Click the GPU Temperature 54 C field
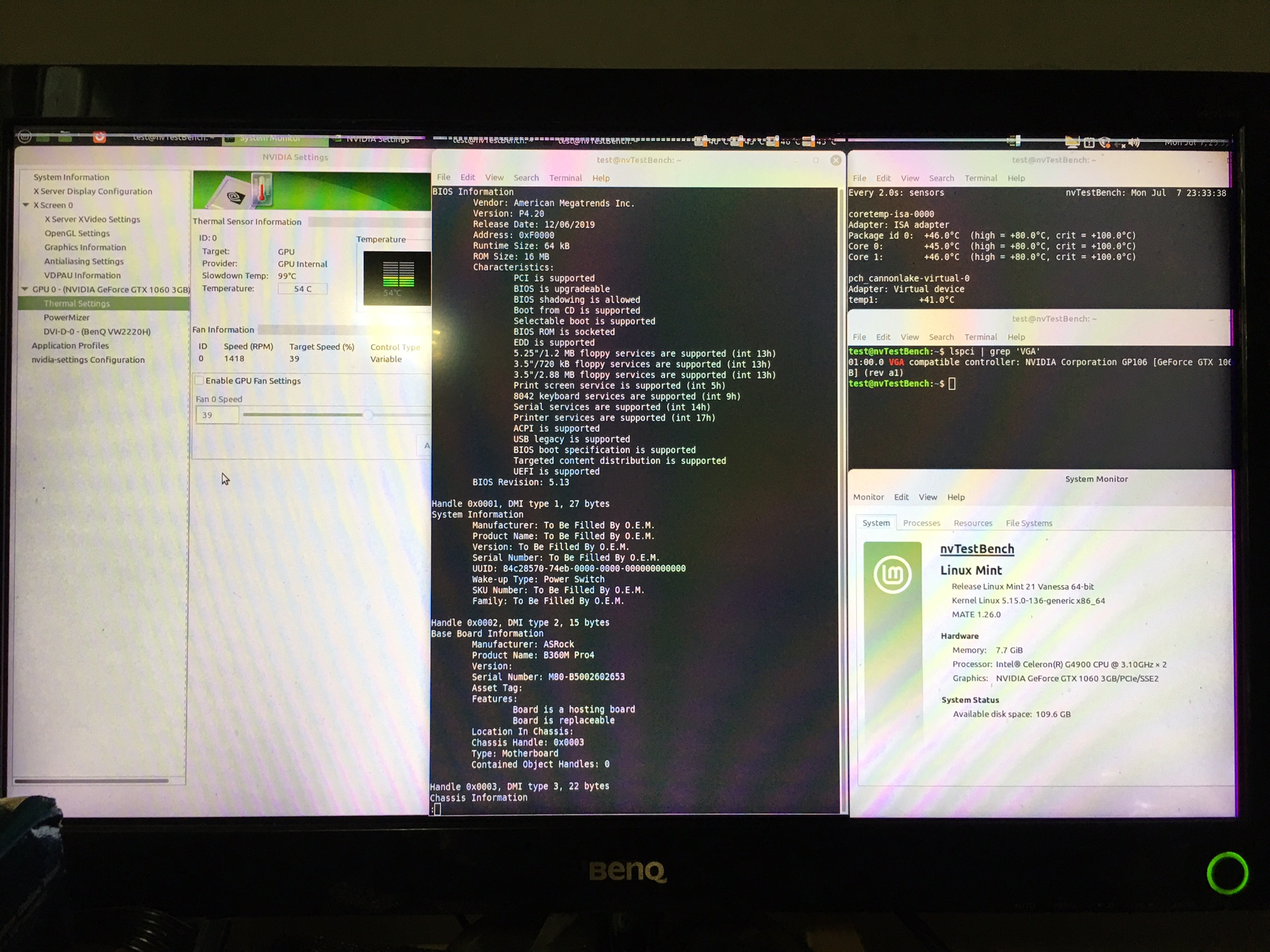The image size is (1270, 952). pos(303,288)
